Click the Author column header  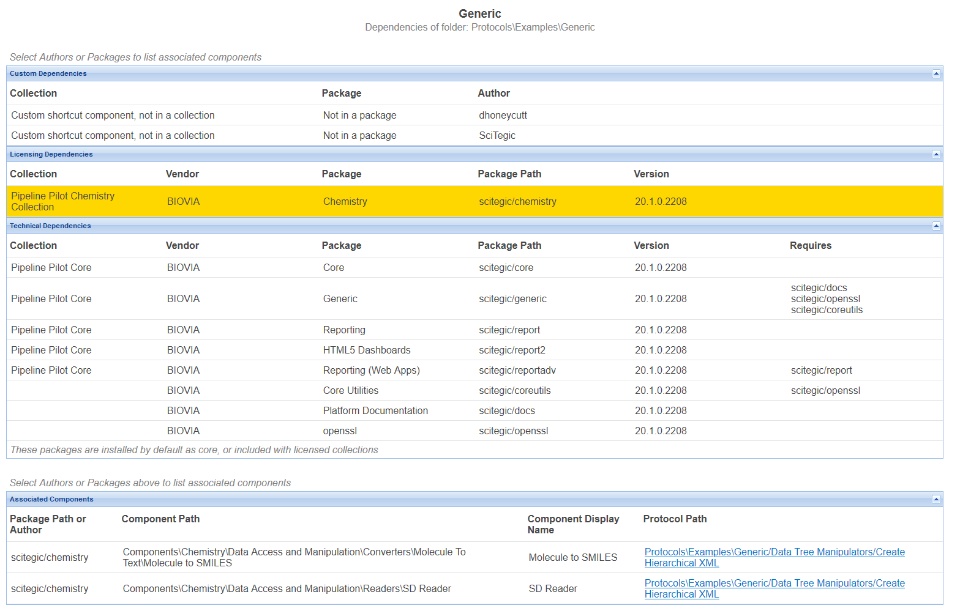(x=493, y=93)
